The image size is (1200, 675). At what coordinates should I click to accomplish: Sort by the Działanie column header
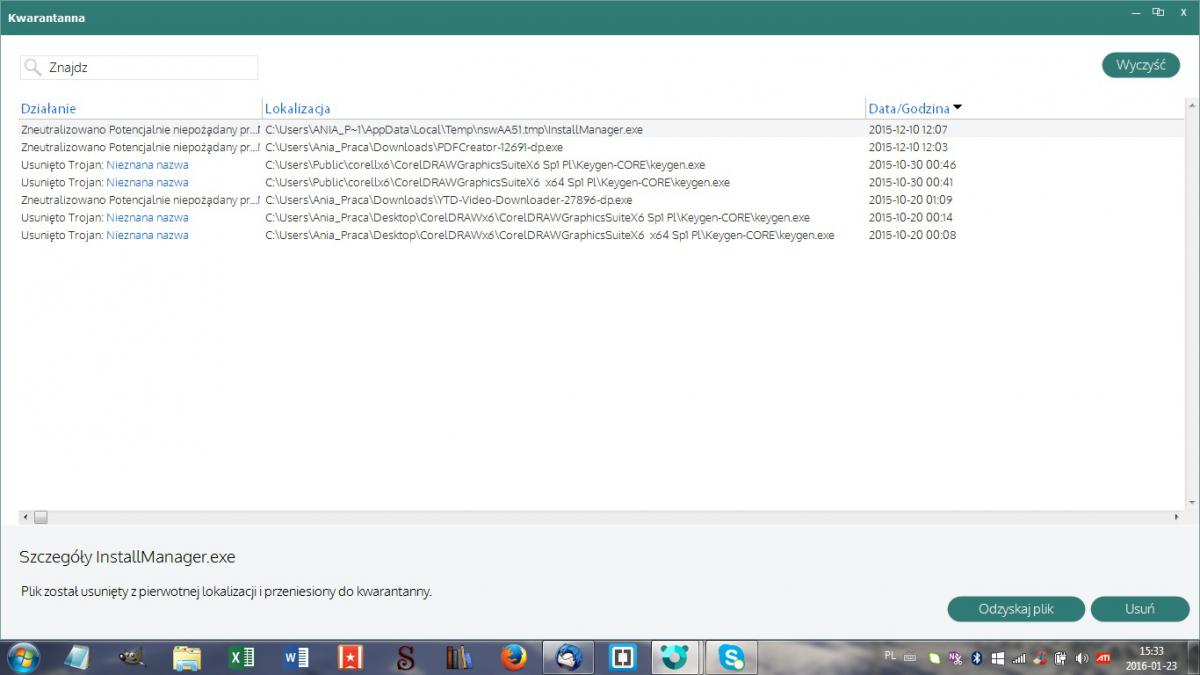(48, 108)
